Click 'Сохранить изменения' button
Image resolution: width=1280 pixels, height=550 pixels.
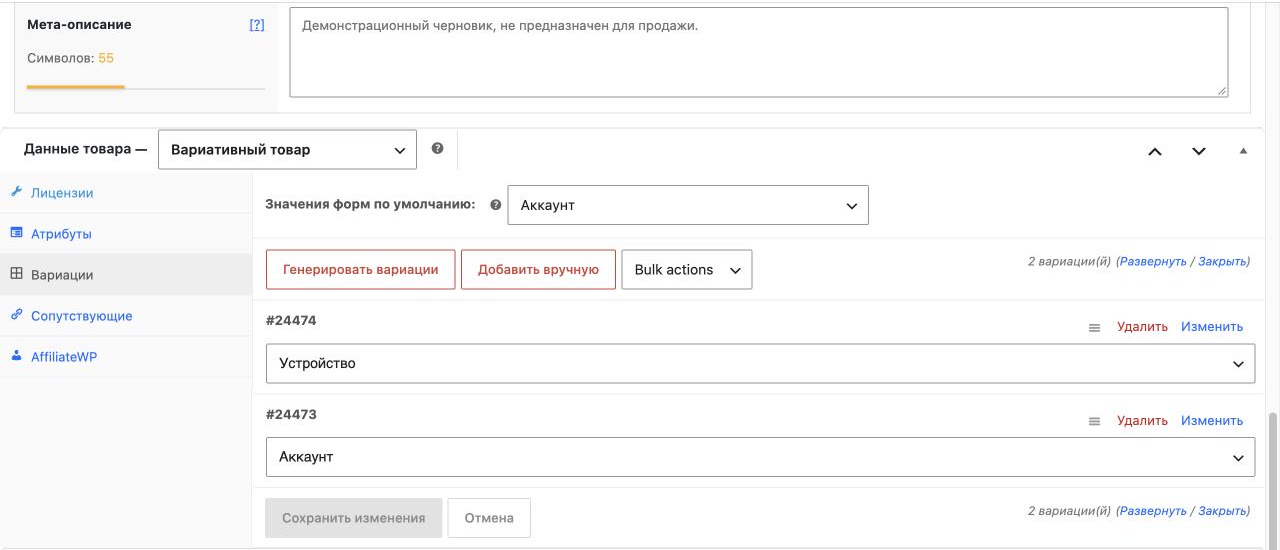click(354, 518)
